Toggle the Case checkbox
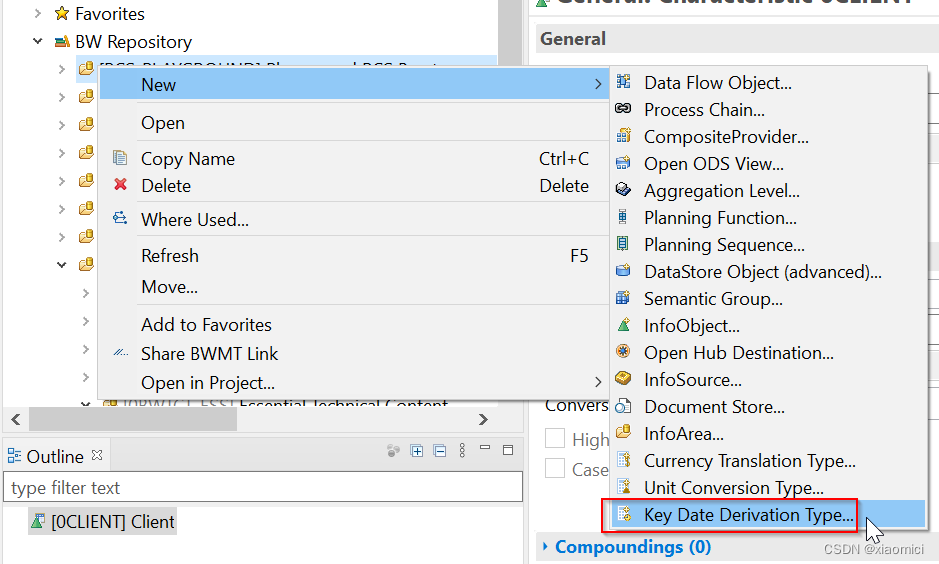 pos(555,468)
